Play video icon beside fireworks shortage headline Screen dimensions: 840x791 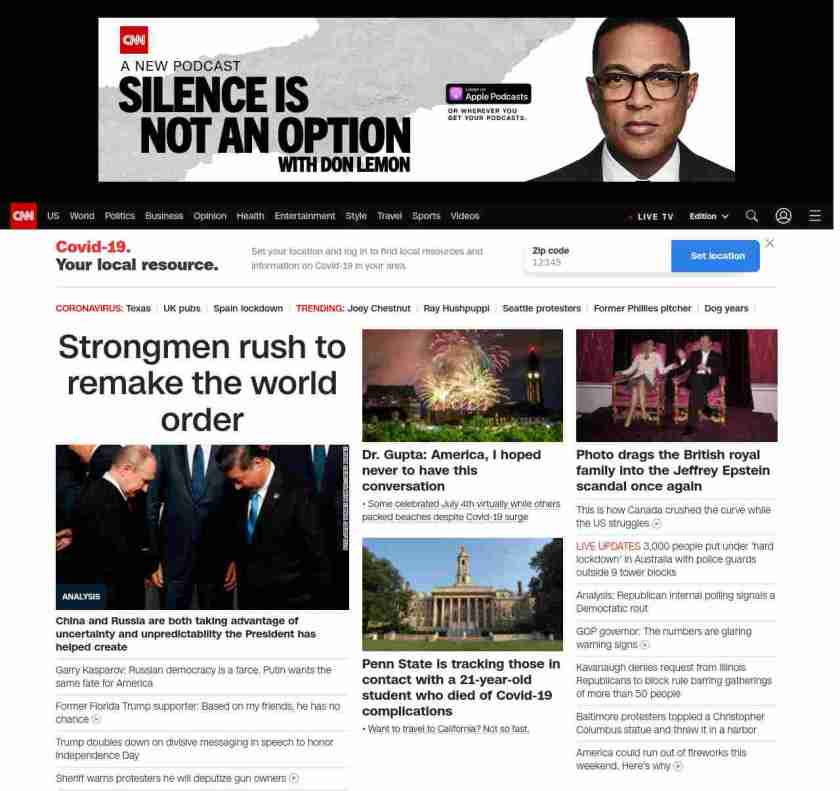[x=678, y=766]
